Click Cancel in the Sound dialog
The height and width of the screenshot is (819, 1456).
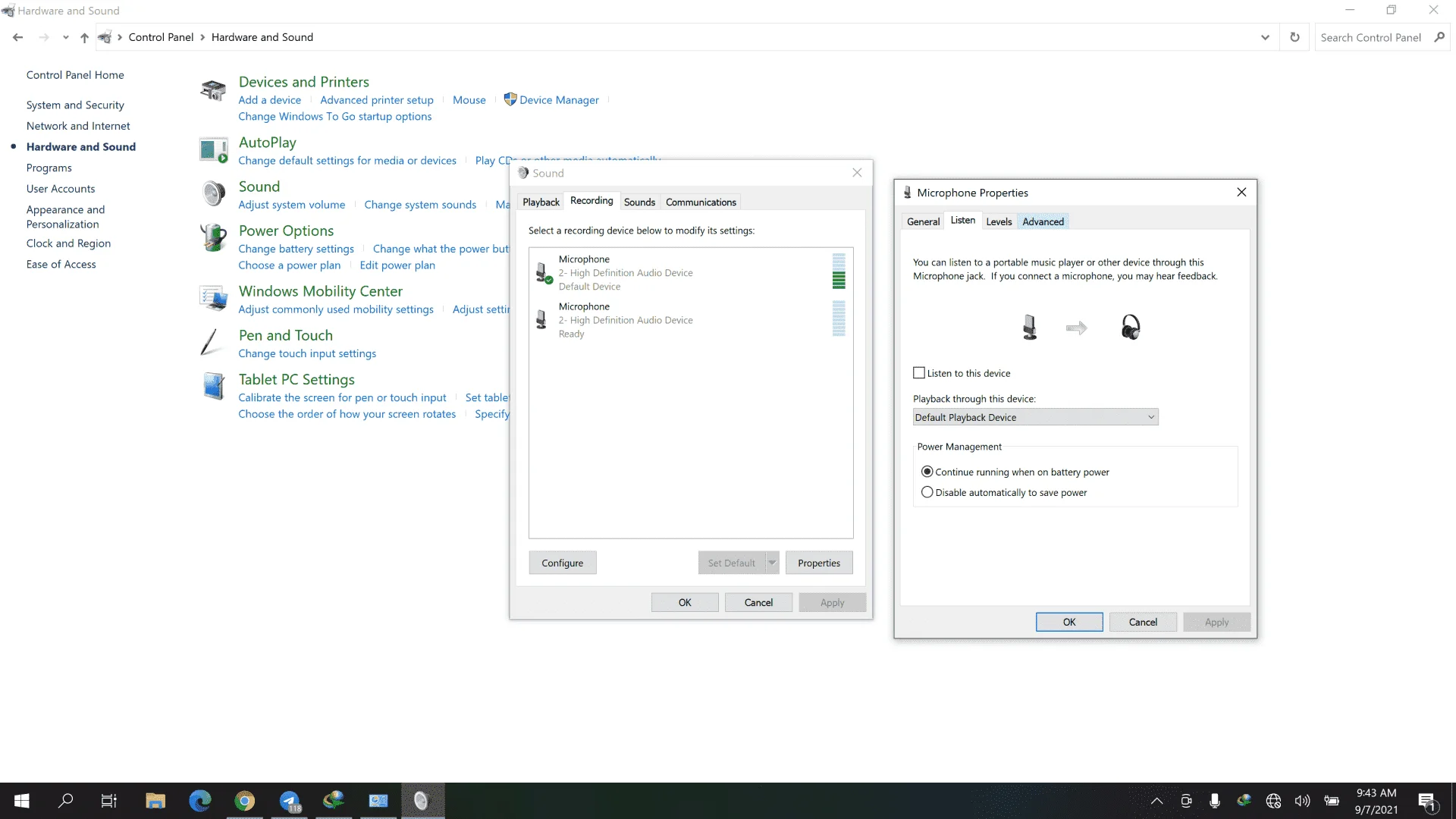point(758,602)
